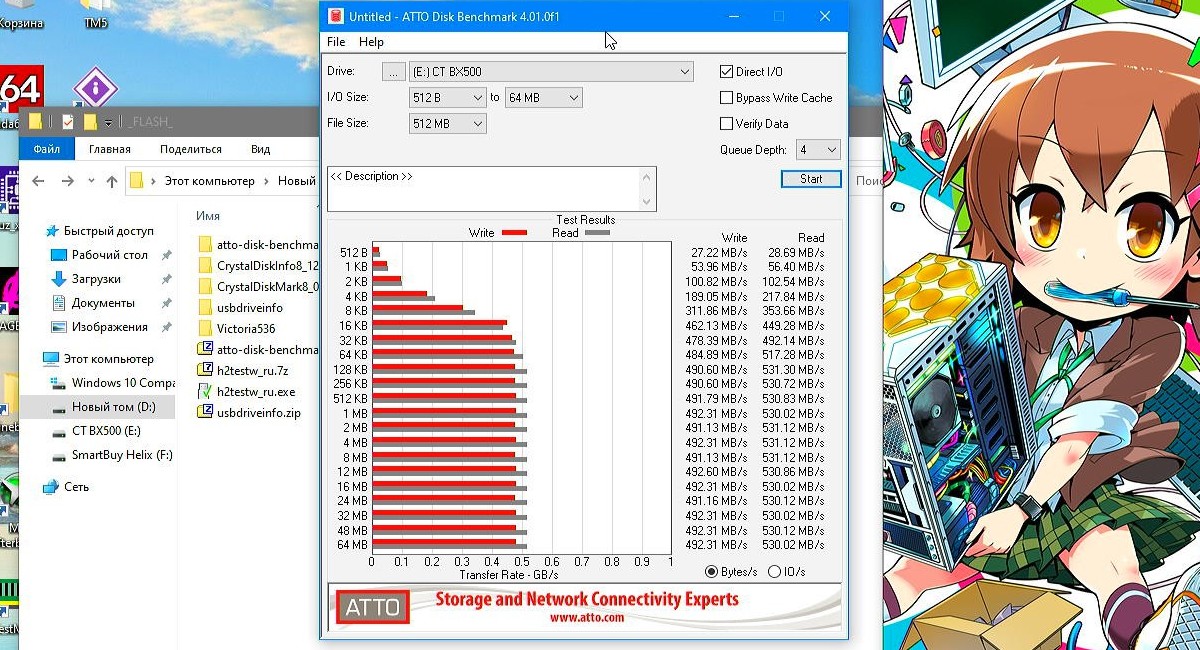Enable Bypass Write Cache checkbox
The height and width of the screenshot is (650, 1200).
727,98
